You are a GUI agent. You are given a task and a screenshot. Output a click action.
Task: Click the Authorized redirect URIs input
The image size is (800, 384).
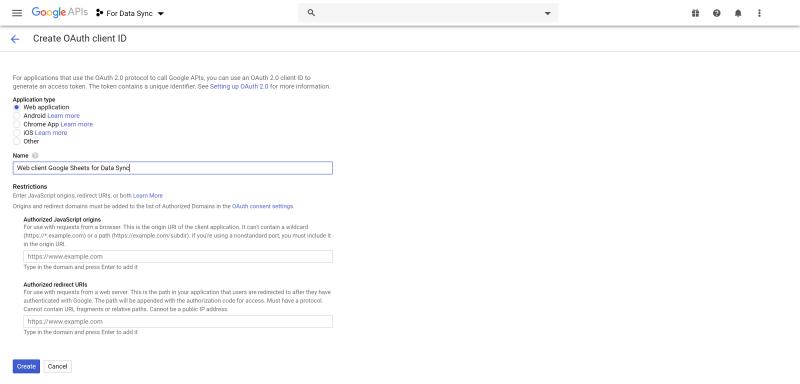tap(178, 322)
